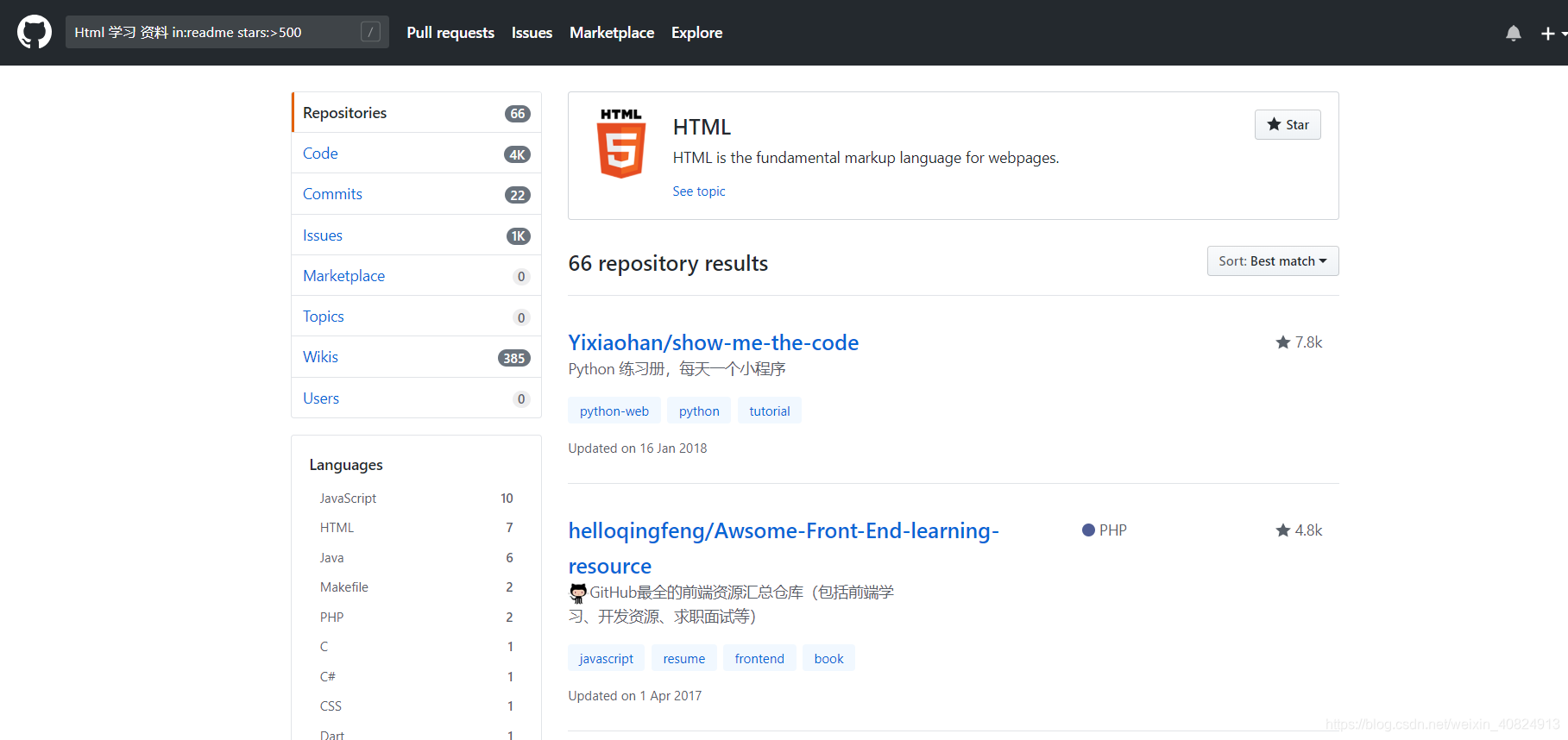Screen dimensions: 1568x740
Task: Filter by PHP language in sidebar
Action: click(416, 618)
